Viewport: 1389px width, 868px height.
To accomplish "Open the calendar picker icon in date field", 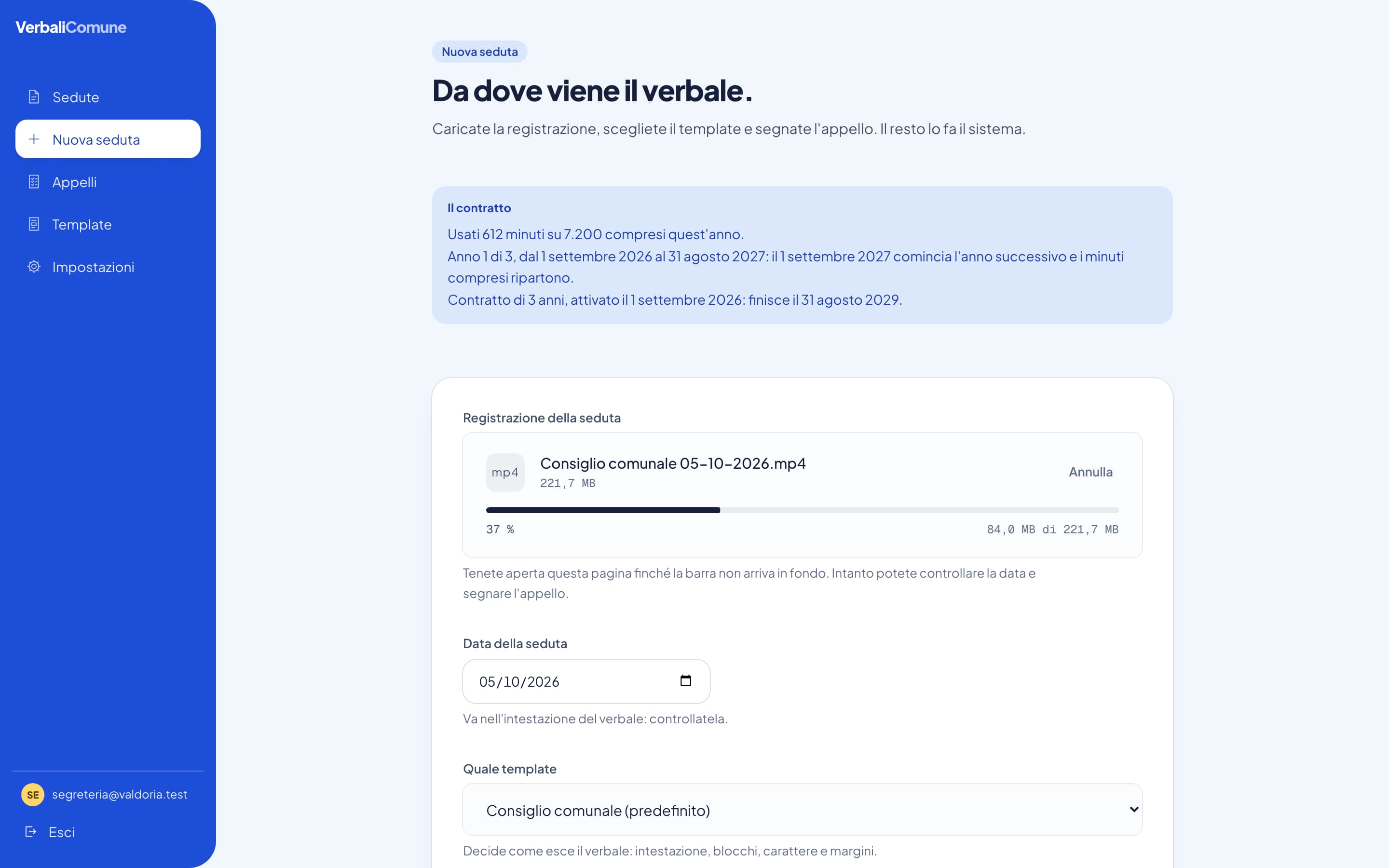I will tap(685, 681).
